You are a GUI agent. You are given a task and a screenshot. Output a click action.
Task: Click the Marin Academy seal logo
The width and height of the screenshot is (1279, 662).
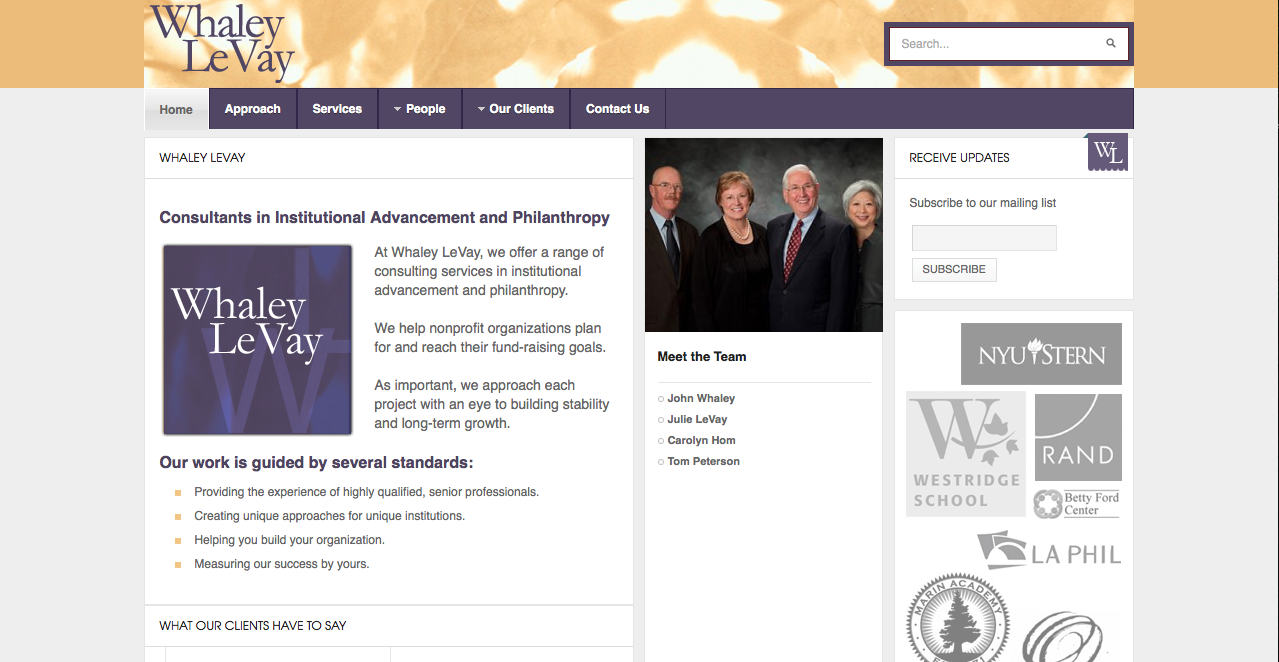(957, 617)
